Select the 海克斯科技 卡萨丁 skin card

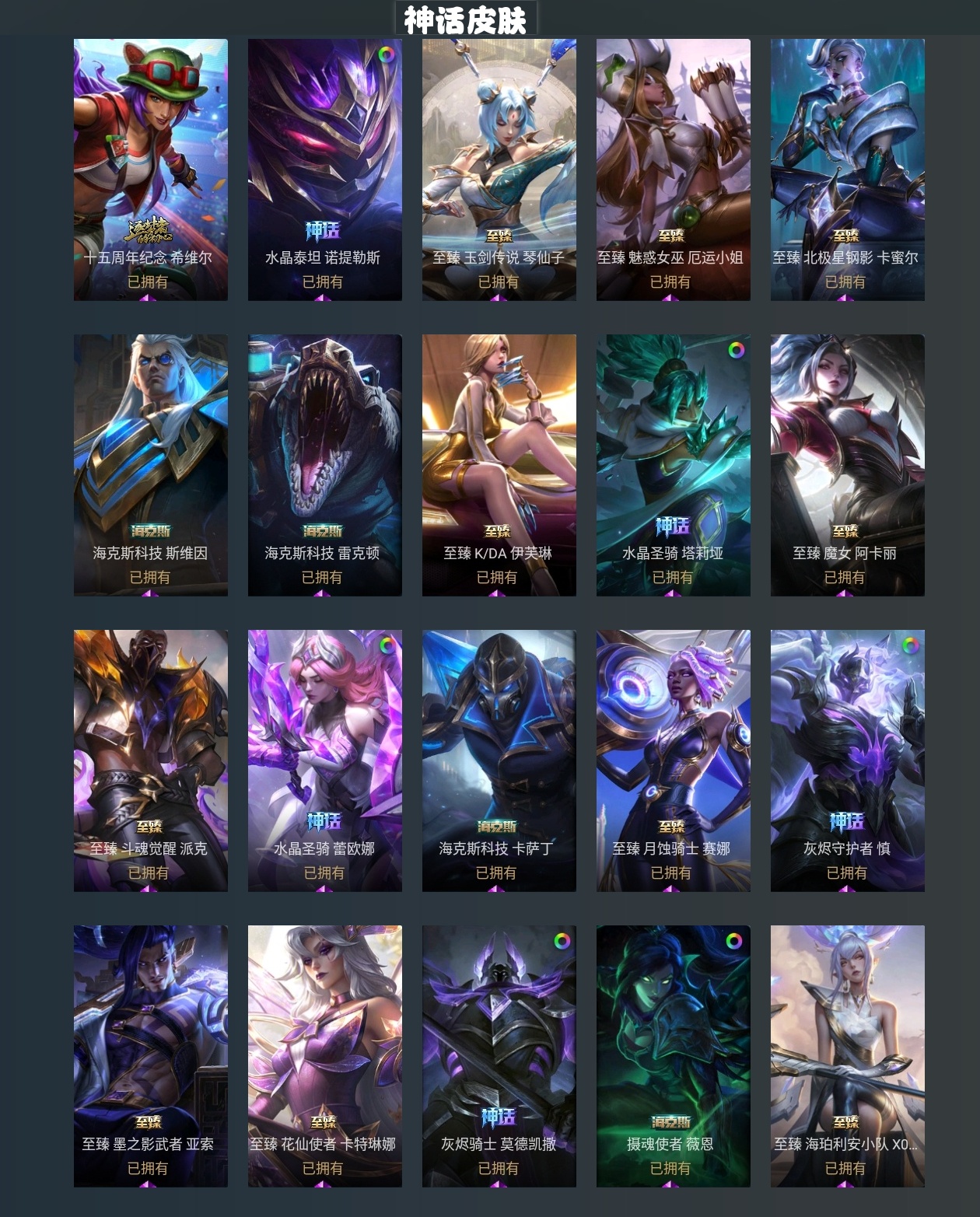pyautogui.click(x=499, y=761)
